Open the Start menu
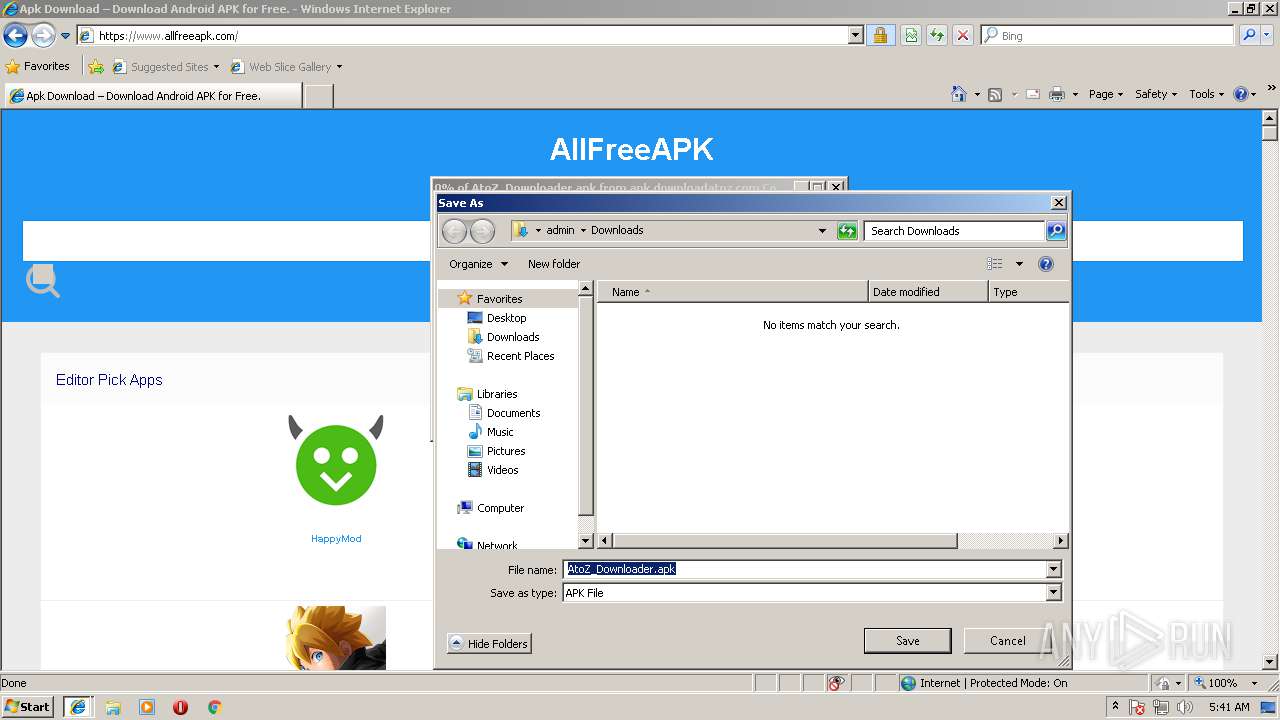This screenshot has width=1280, height=720. coord(28,707)
